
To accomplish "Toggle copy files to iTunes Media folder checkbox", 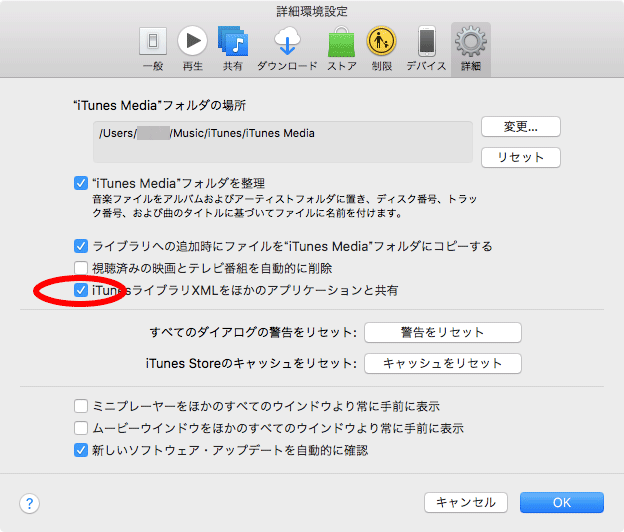I will pos(81,246).
